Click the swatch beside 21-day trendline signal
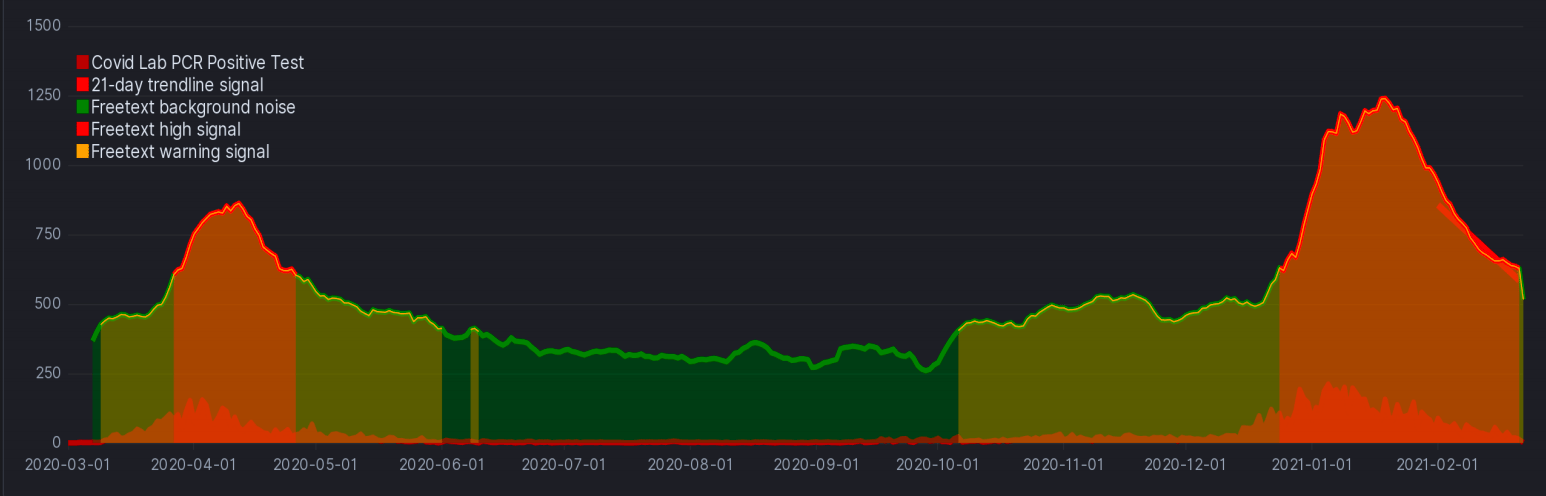Image resolution: width=1546 pixels, height=496 pixels. [83, 85]
